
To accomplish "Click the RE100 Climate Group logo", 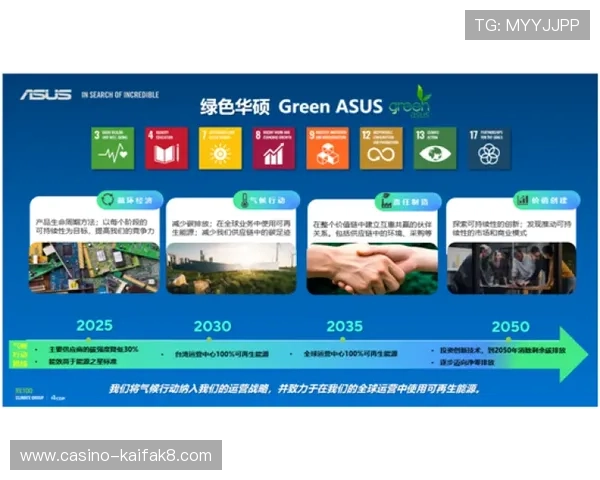I will pyautogui.click(x=29, y=394).
